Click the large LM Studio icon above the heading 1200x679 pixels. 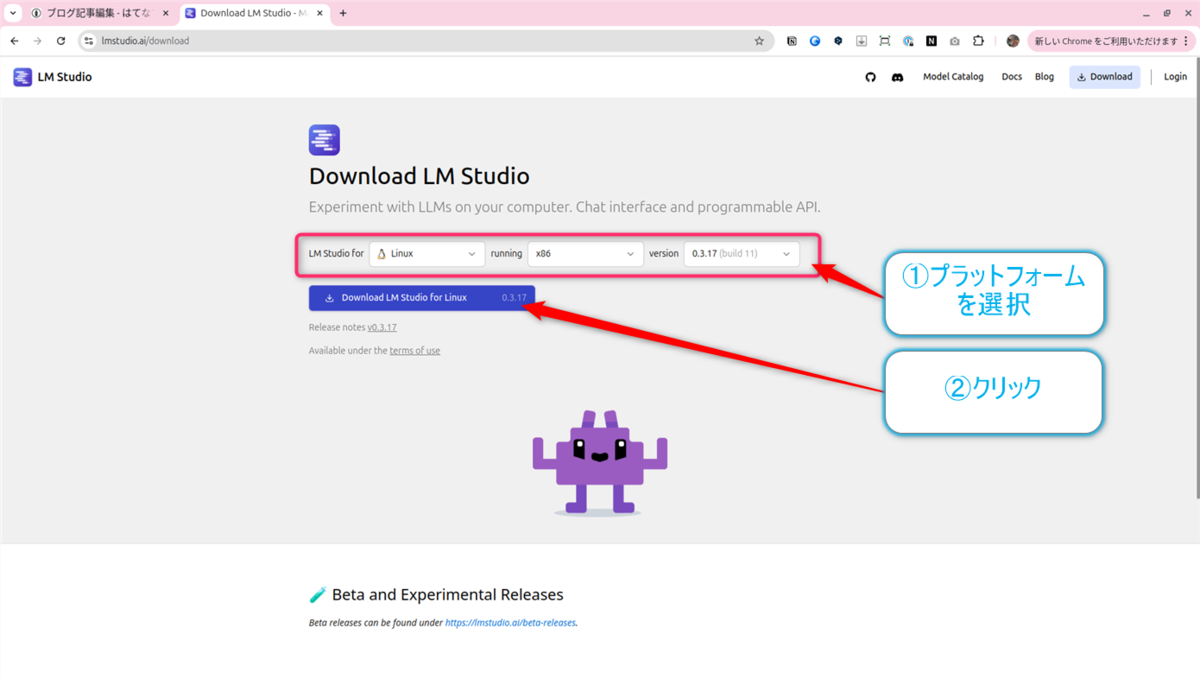[324, 140]
